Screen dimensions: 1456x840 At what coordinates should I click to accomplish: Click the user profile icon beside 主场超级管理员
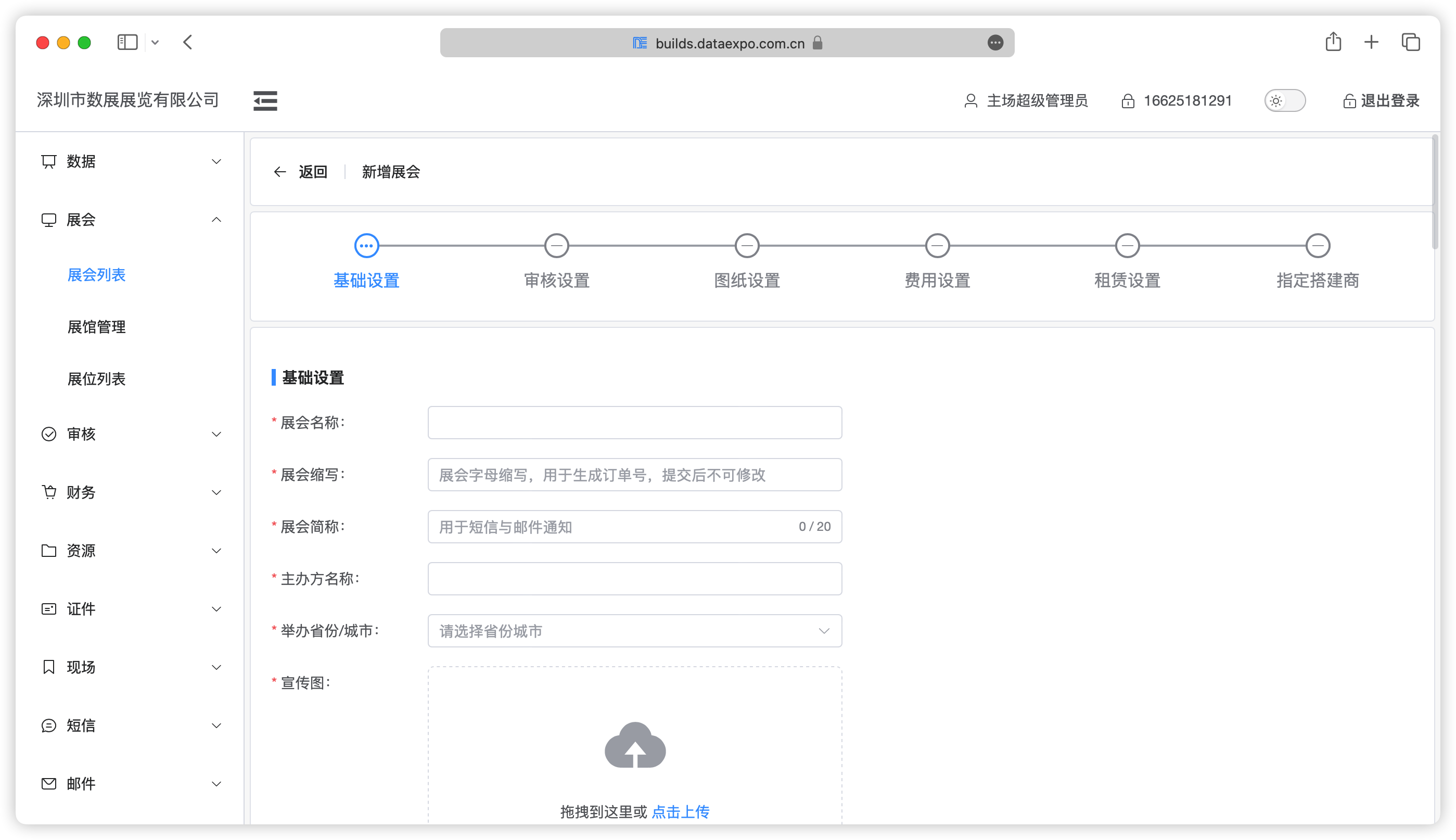pos(971,101)
